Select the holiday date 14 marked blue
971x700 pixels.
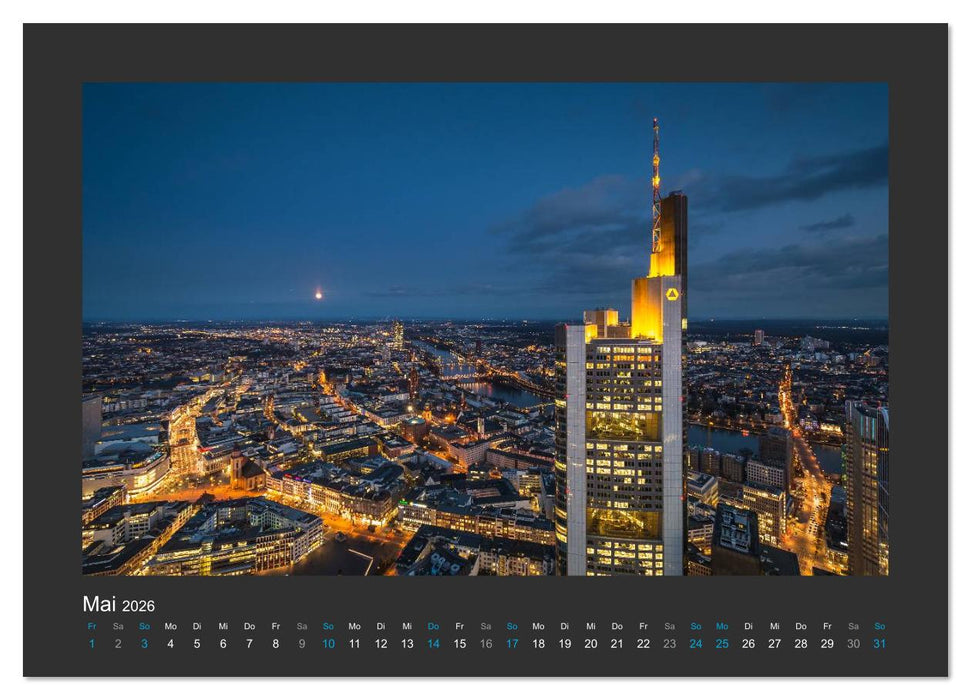[x=433, y=643]
